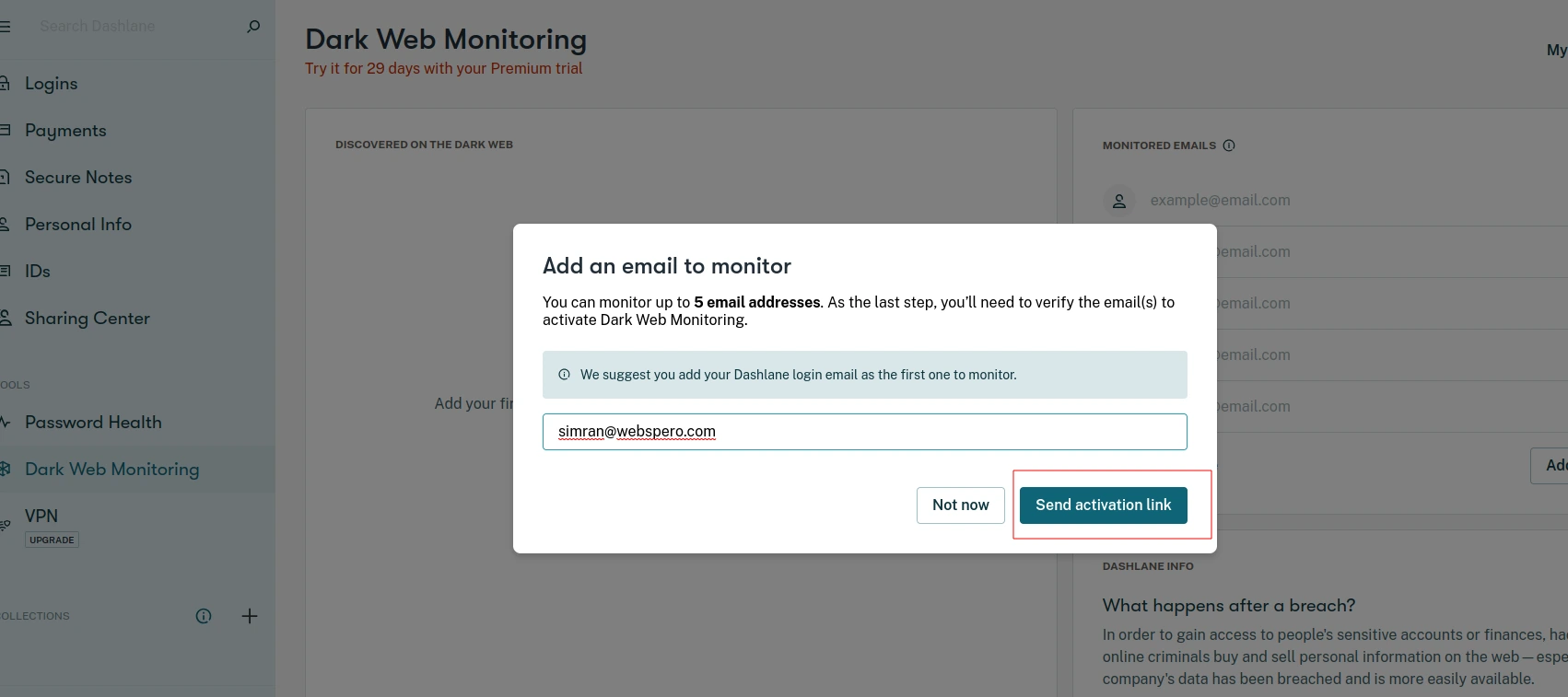Open Password Health tool
The image size is (1568, 697).
(93, 423)
